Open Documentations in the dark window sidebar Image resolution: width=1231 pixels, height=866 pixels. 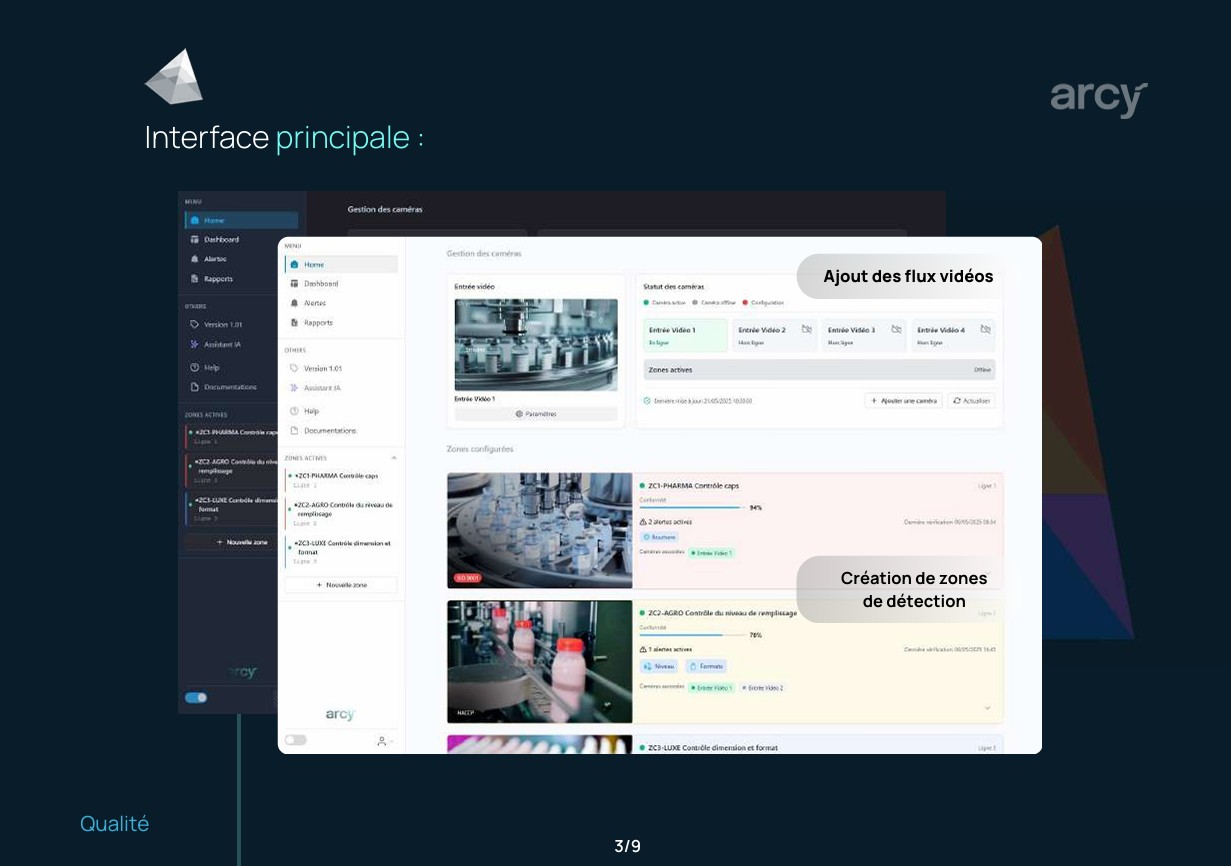tap(230, 387)
